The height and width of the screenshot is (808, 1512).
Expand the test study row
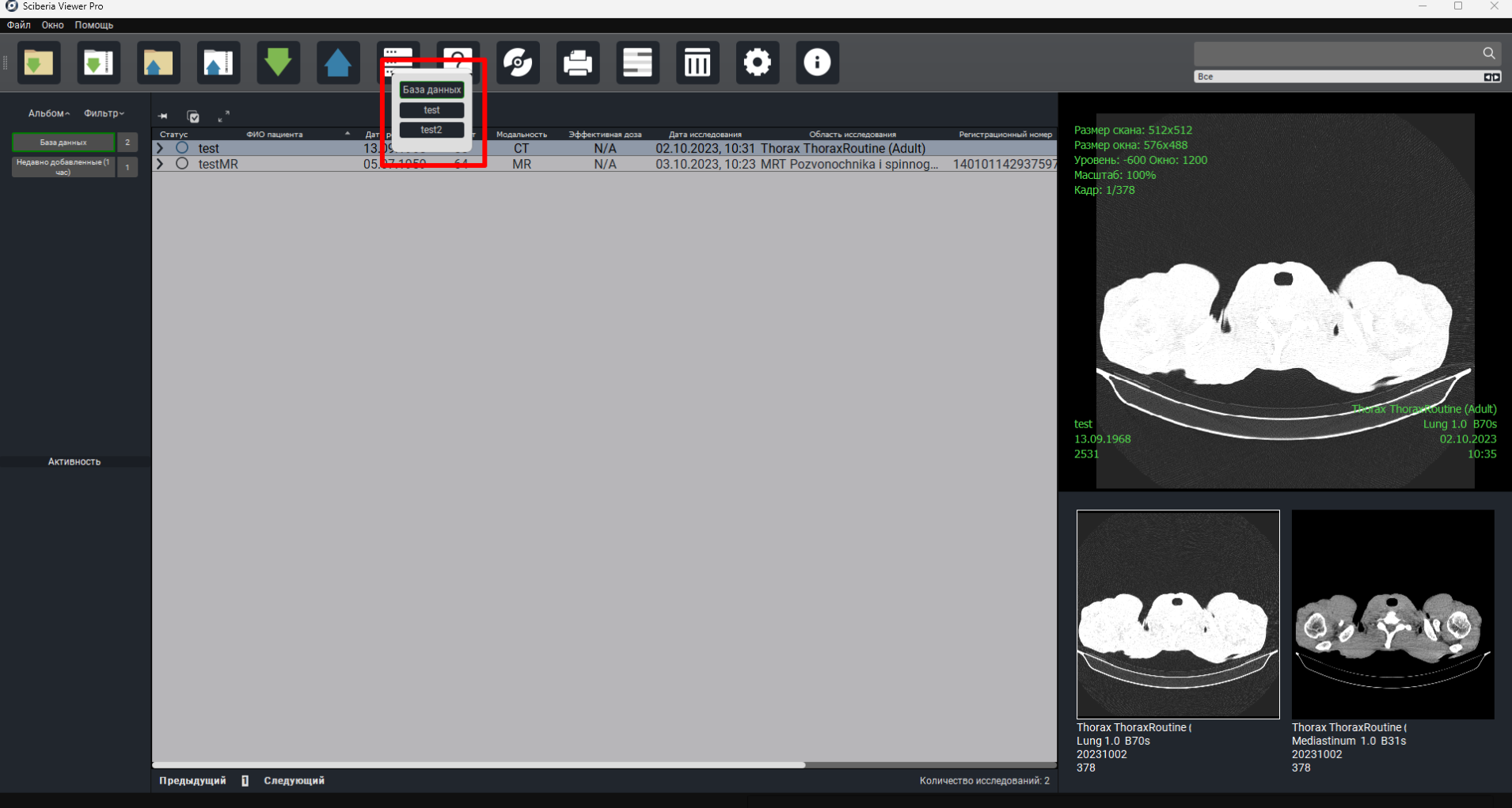[x=161, y=148]
